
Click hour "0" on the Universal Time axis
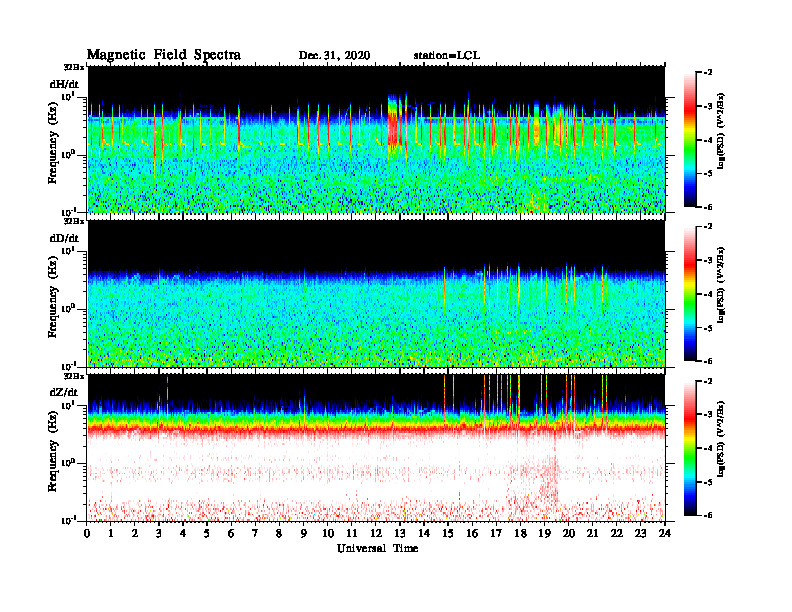tap(87, 533)
